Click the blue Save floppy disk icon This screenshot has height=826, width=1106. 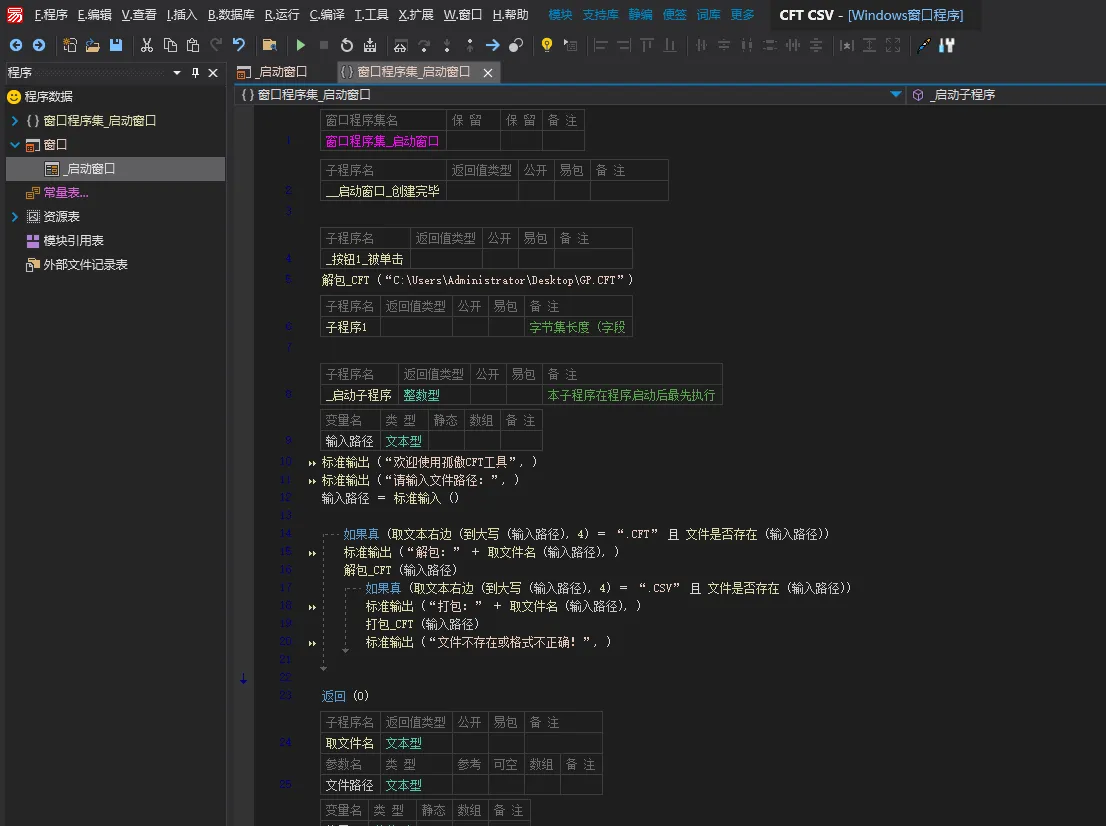click(116, 45)
